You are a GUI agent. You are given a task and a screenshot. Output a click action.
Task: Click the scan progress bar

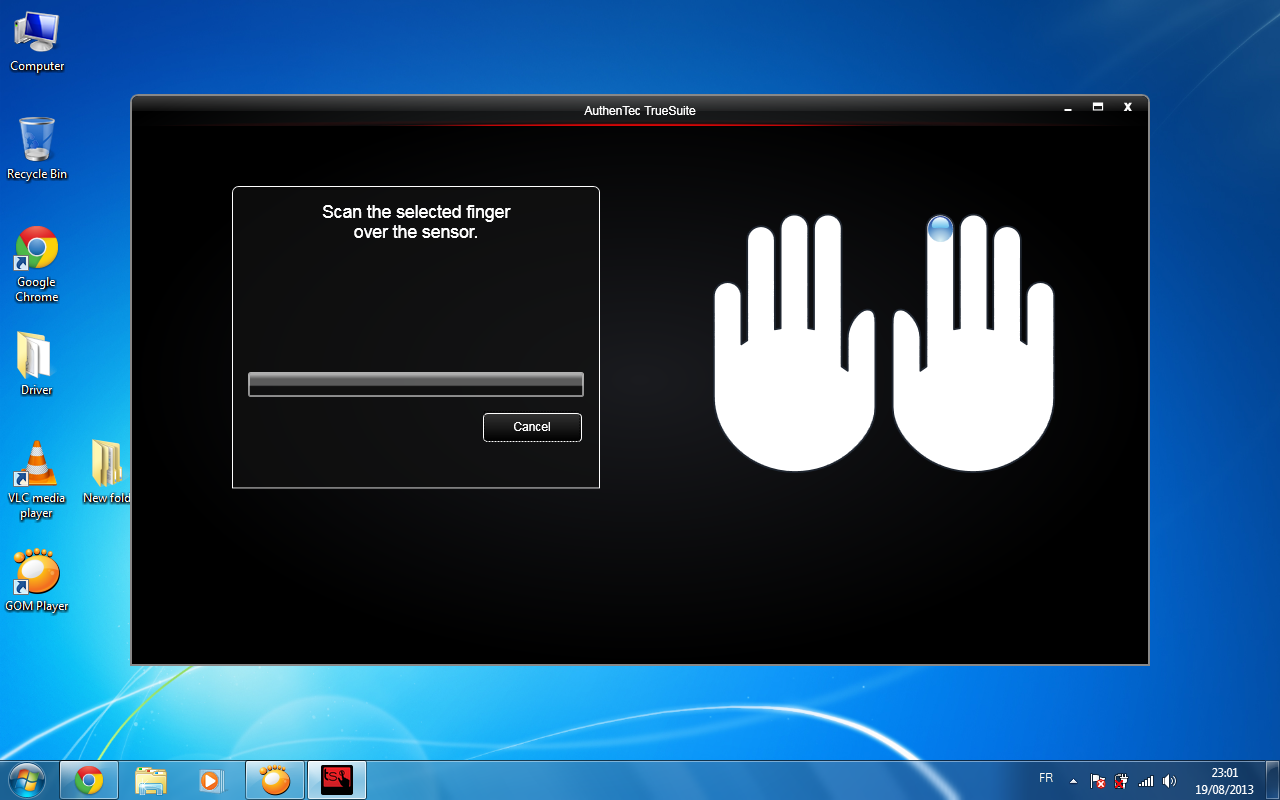[416, 384]
